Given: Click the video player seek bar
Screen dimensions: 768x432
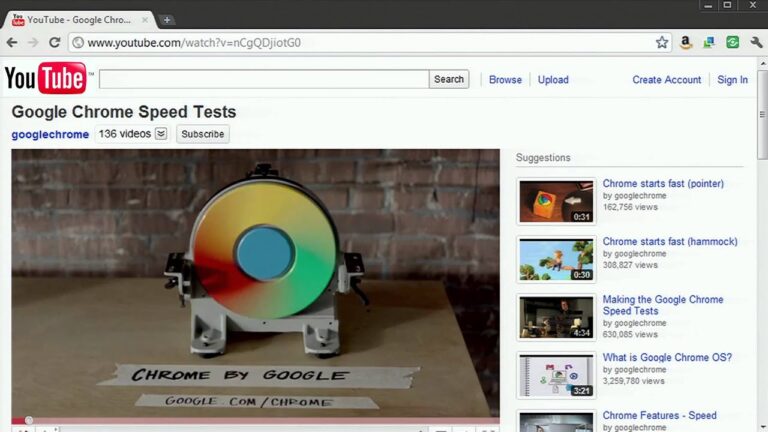Looking at the screenshot, I should coord(256,420).
